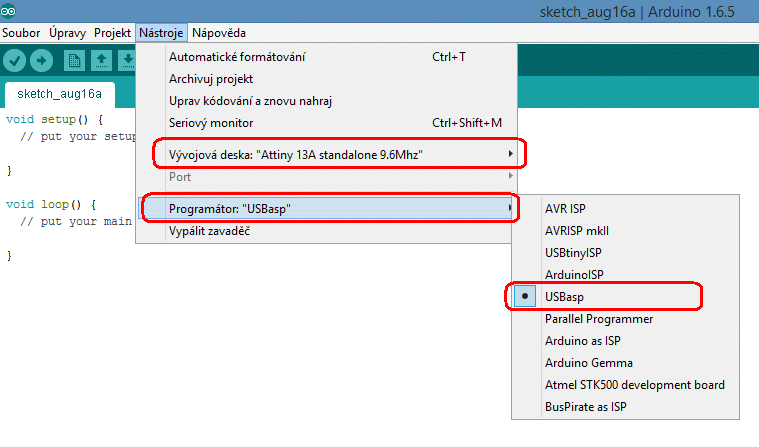The width and height of the screenshot is (759, 447).
Task: Open the Nápověda menu
Action: [x=219, y=33]
